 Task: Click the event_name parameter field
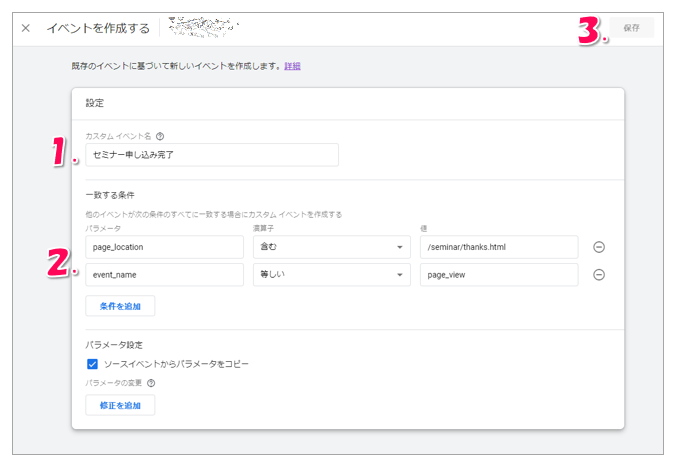(x=164, y=275)
